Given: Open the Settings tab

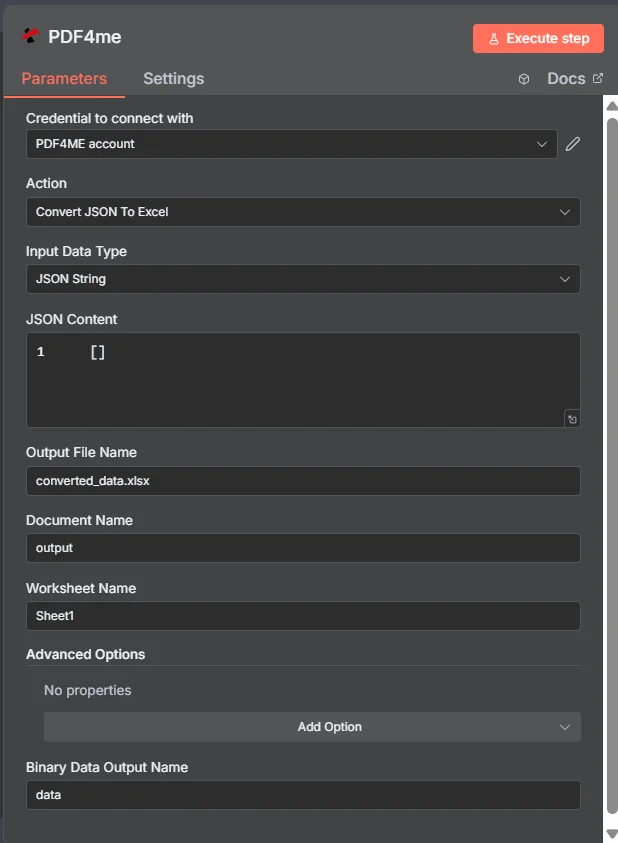Looking at the screenshot, I should point(174,78).
